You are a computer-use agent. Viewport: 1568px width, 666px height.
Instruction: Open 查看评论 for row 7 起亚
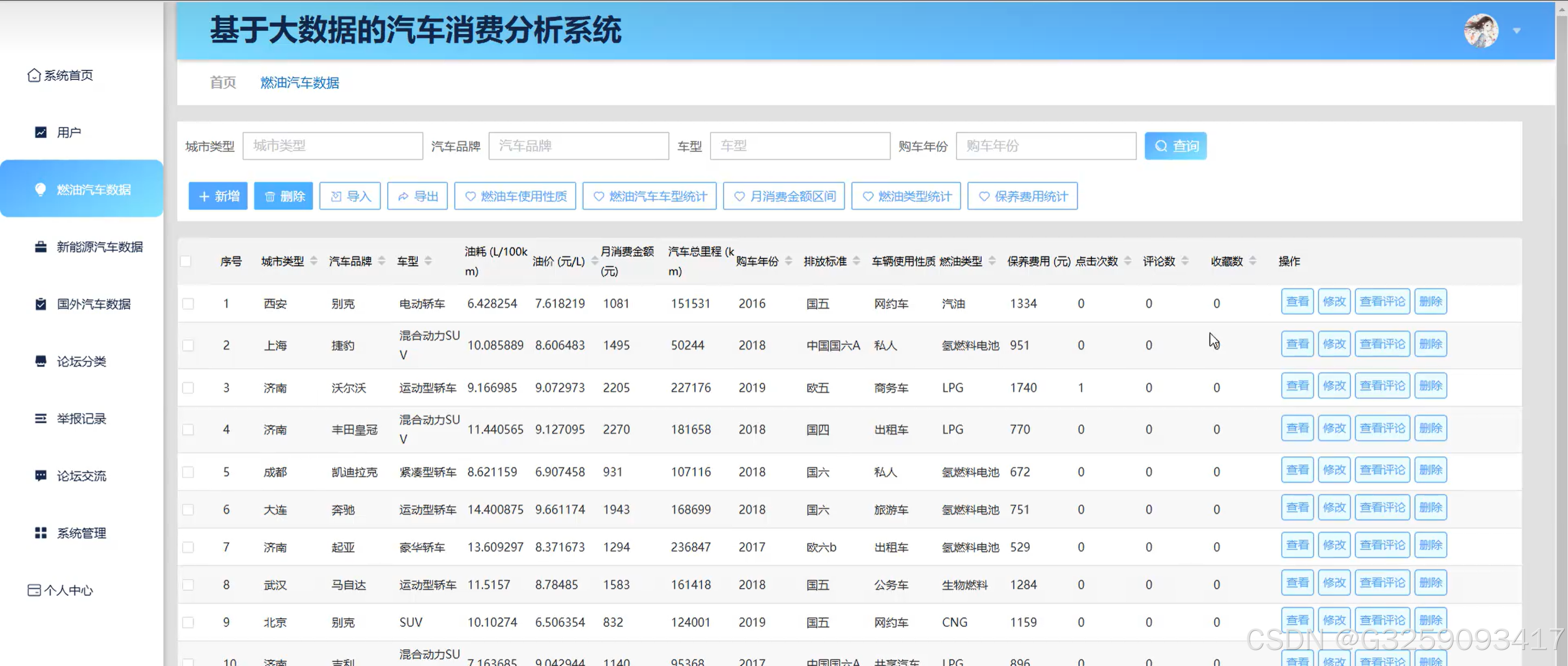coord(1382,545)
